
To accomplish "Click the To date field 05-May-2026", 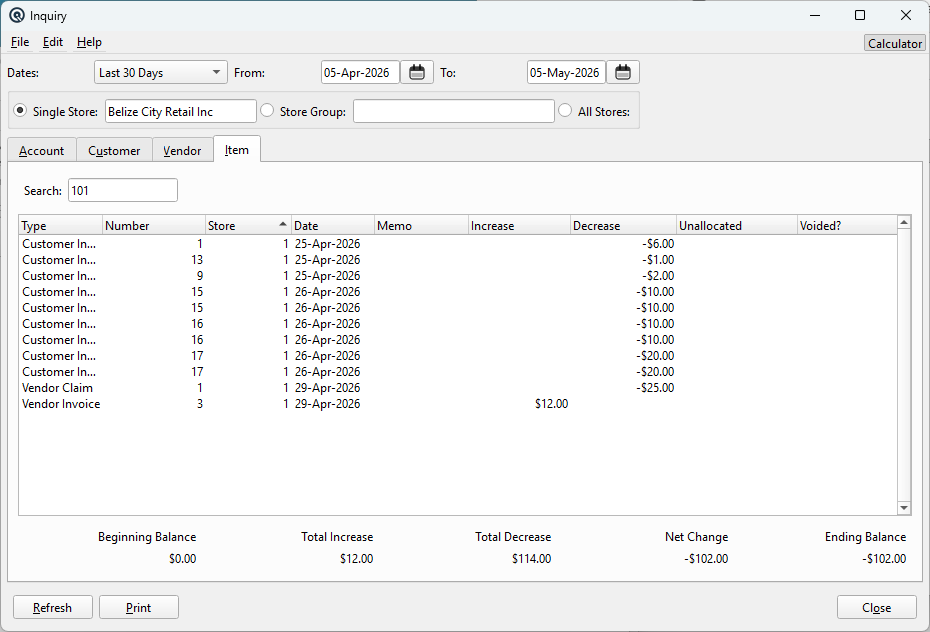I will point(566,72).
